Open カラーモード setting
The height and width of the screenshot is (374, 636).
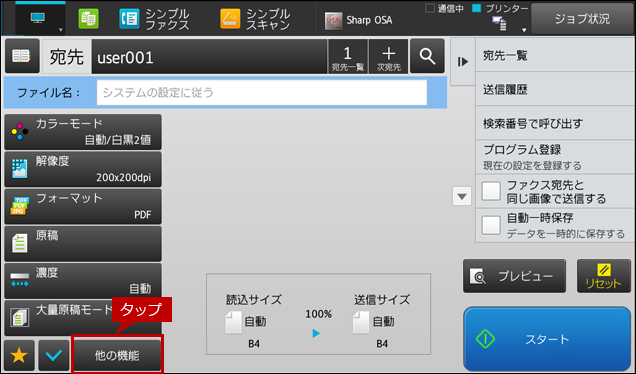click(83, 132)
